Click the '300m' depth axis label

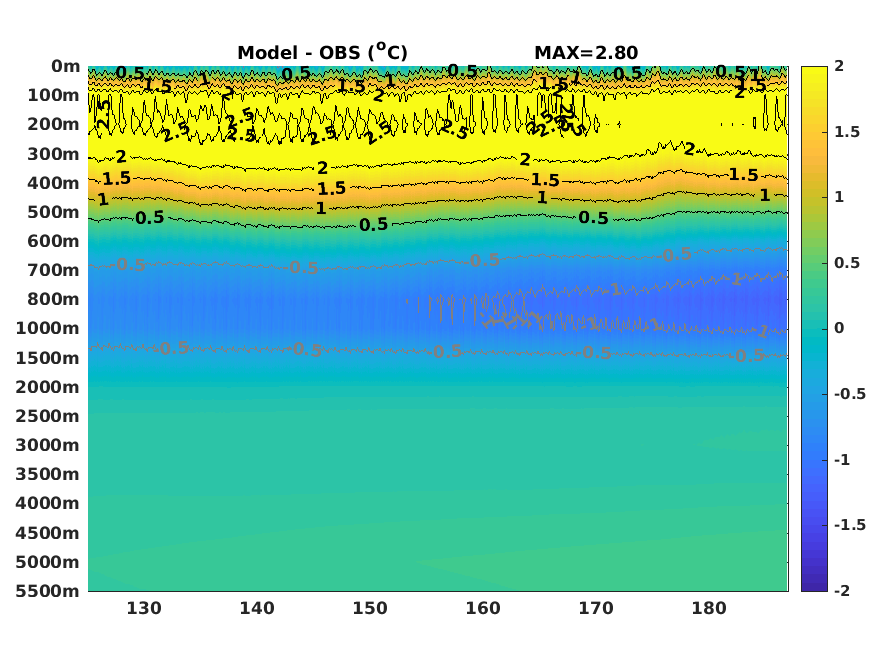(x=54, y=154)
